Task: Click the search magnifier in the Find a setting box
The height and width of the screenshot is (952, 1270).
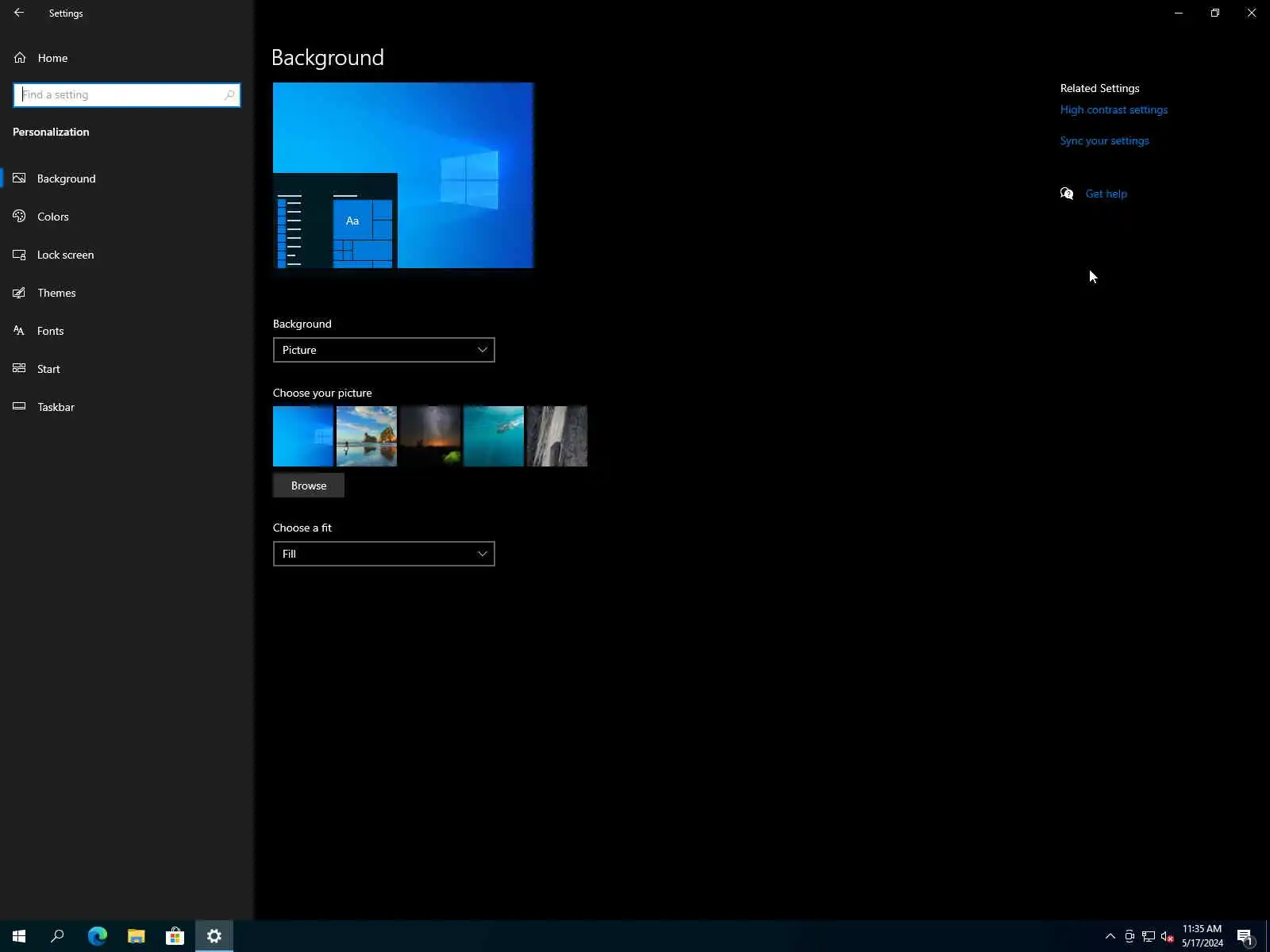Action: (x=229, y=94)
